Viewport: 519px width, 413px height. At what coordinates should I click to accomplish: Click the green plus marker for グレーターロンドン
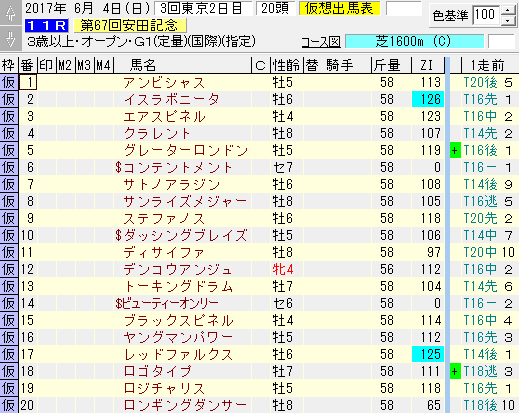point(455,150)
